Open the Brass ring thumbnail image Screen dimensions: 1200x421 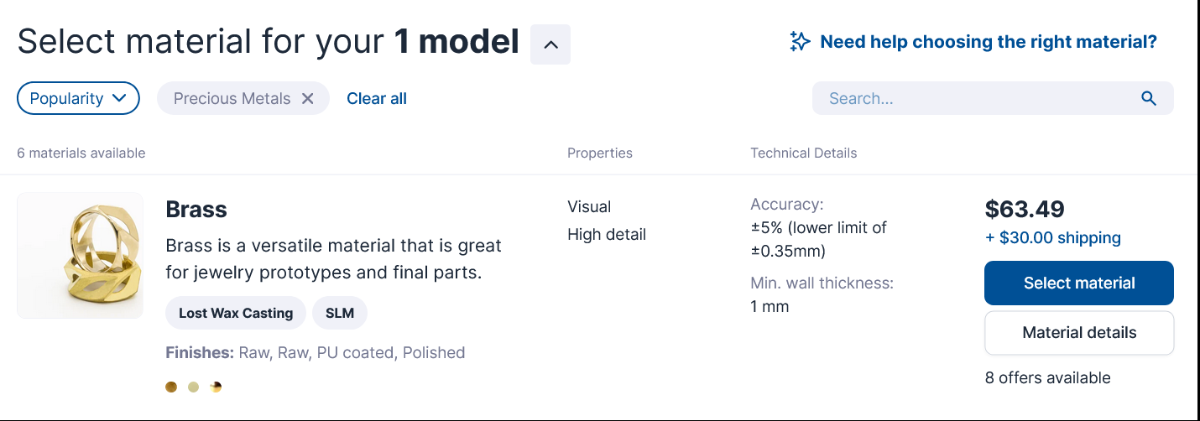tap(80, 255)
